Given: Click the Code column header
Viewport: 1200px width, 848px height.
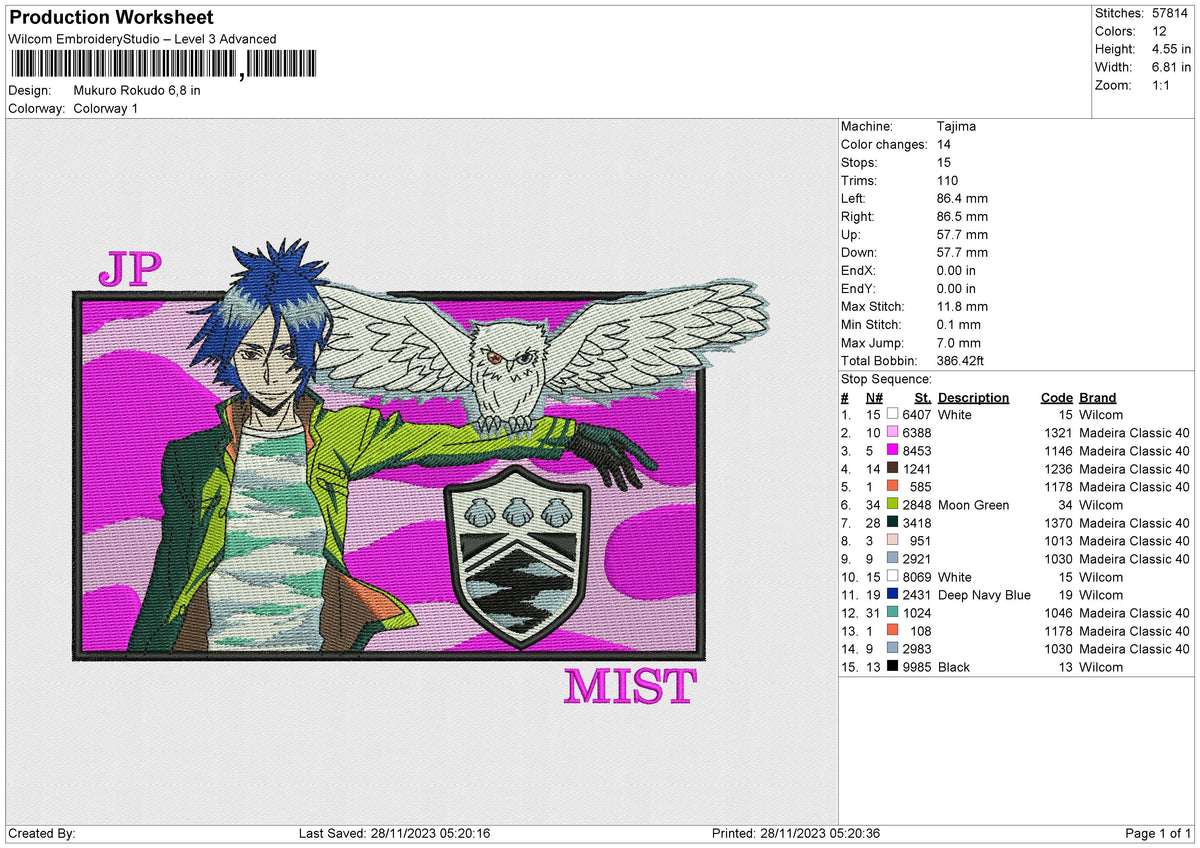Looking at the screenshot, I should pos(1056,398).
